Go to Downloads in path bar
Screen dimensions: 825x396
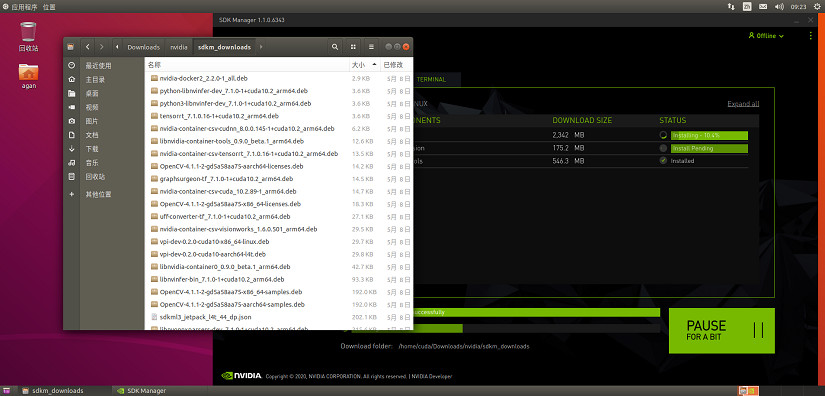[x=143, y=47]
